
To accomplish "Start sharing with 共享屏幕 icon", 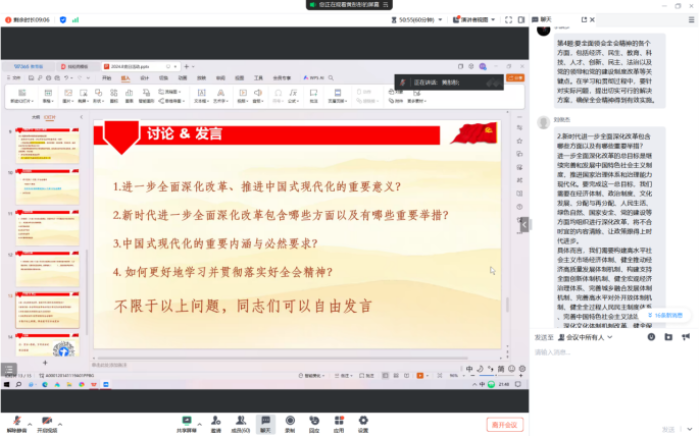I will (x=186, y=421).
